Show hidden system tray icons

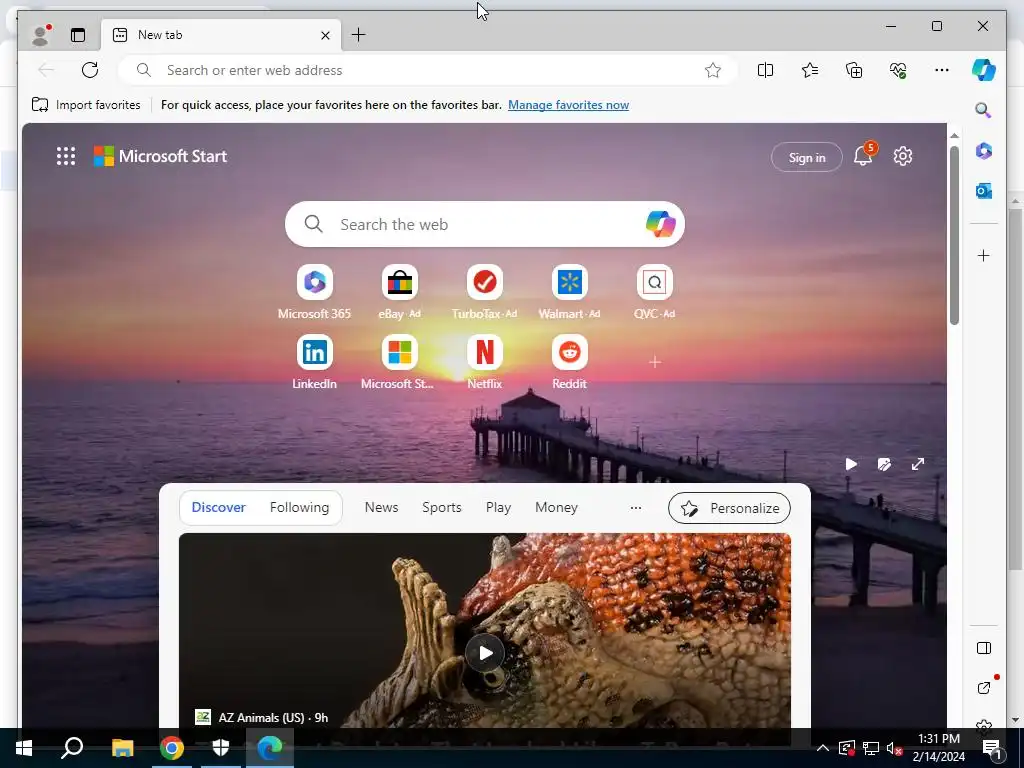tap(823, 748)
